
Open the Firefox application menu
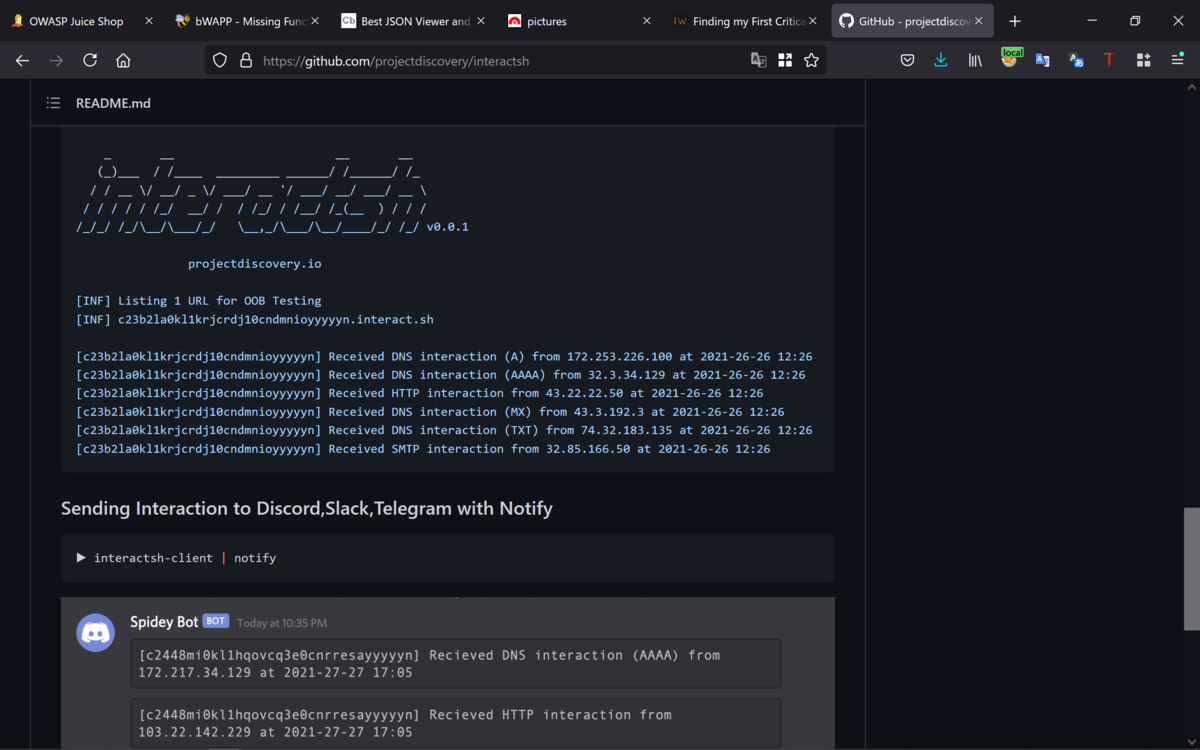click(1177, 61)
